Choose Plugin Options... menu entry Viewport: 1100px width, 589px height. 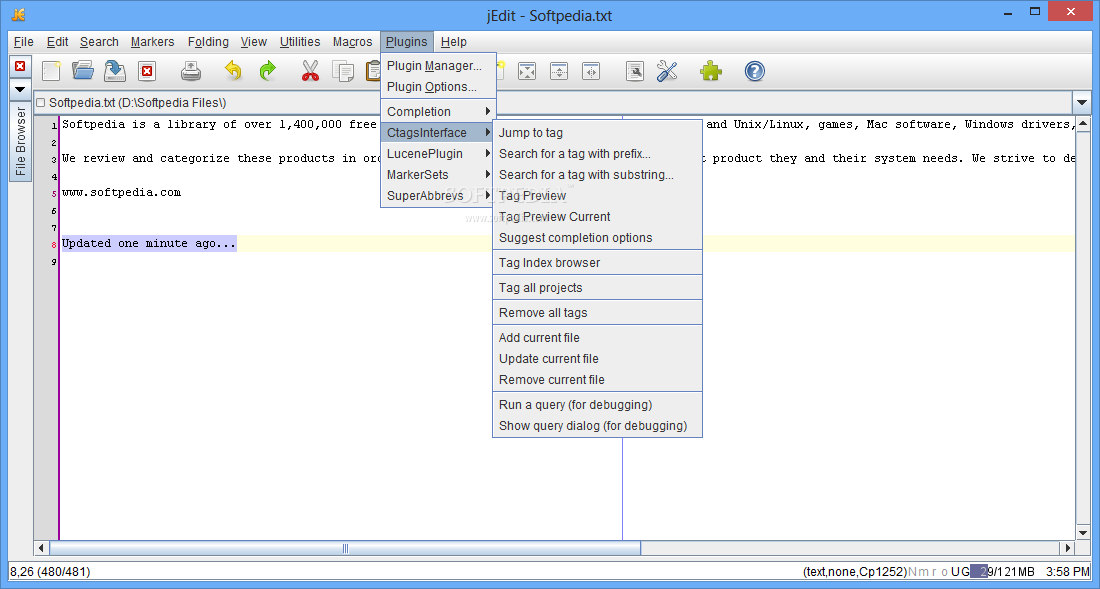coord(438,87)
